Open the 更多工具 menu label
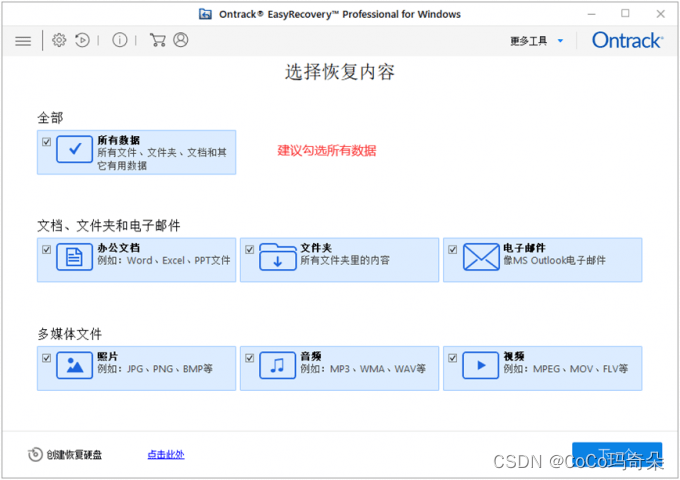Viewport: 680px width, 480px height. [x=529, y=41]
